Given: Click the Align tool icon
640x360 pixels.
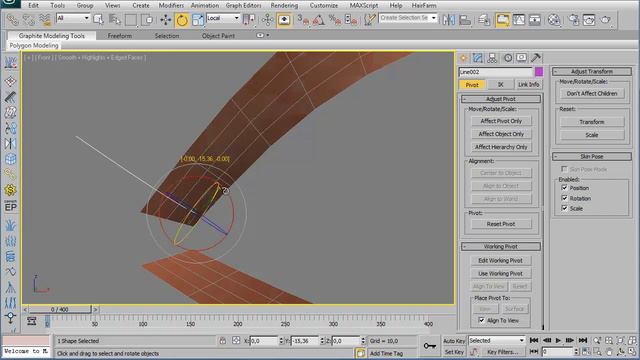Looking at the screenshot, I should coord(465,20).
